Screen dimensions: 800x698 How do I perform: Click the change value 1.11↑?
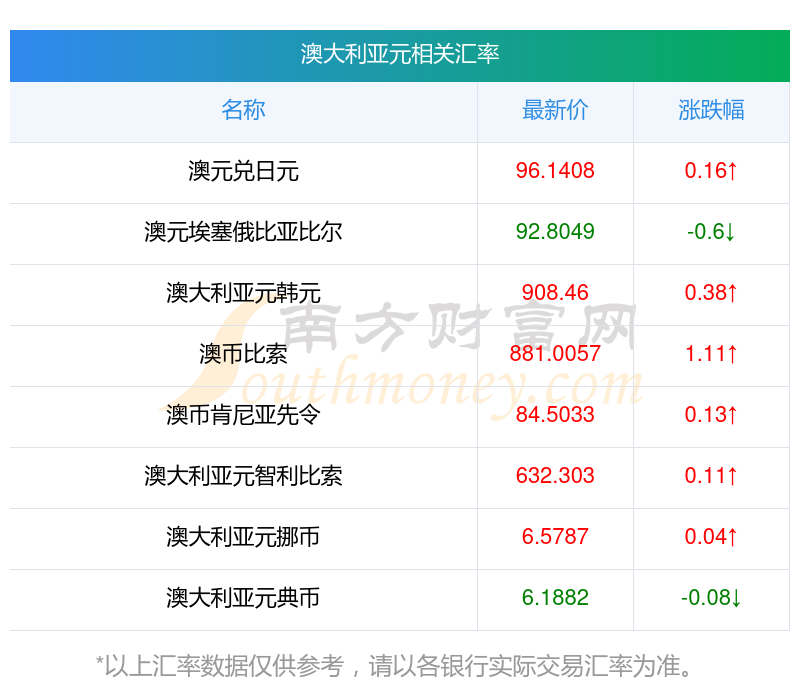click(x=711, y=354)
